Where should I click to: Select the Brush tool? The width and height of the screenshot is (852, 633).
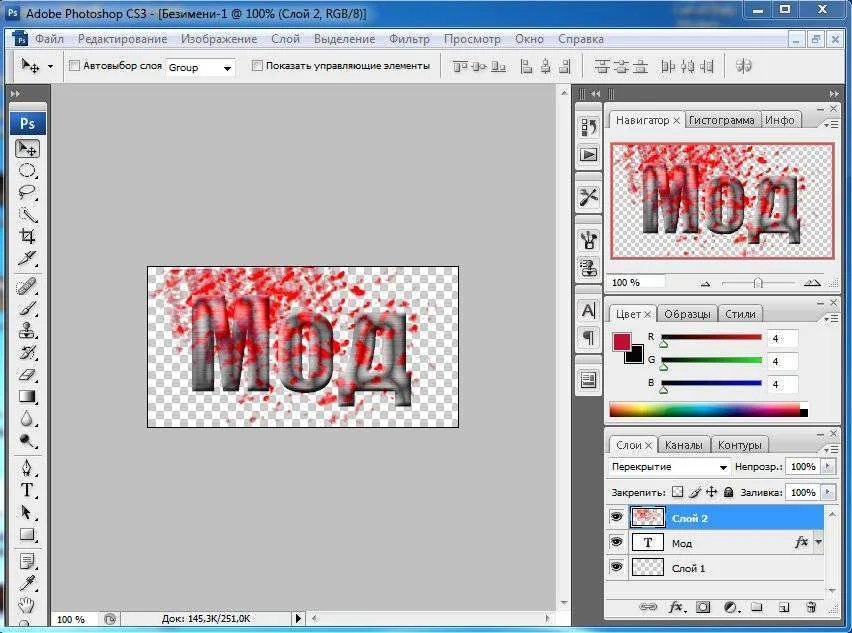pyautogui.click(x=27, y=308)
